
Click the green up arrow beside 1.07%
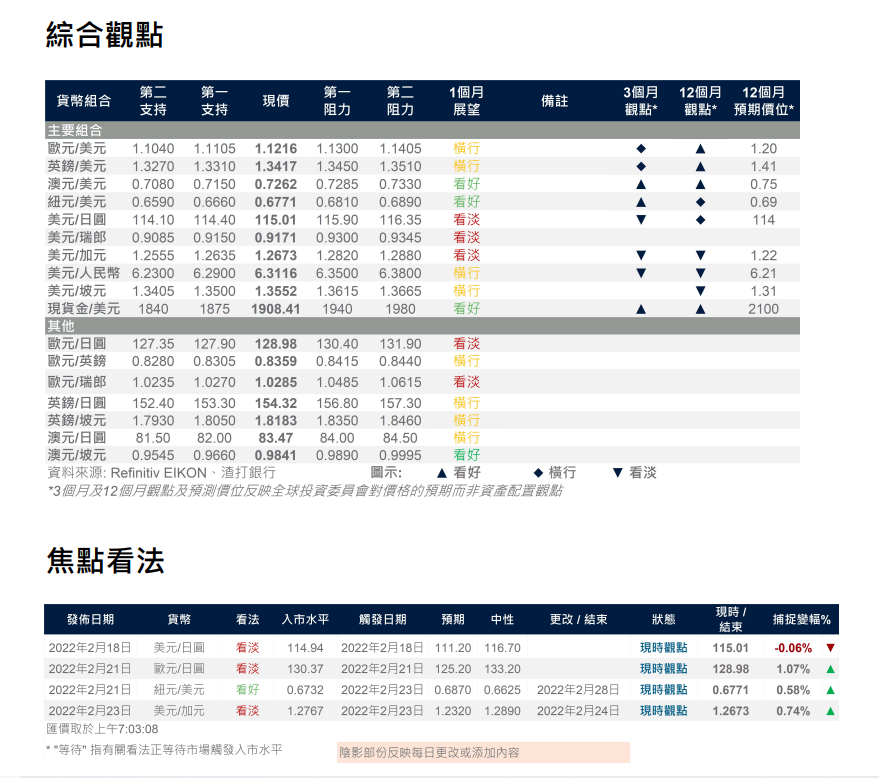[x=831, y=669]
